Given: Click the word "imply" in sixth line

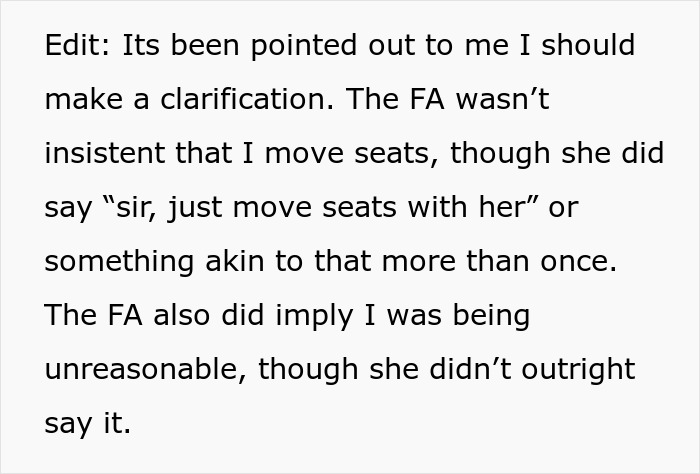Looking at the screenshot, I should pyautogui.click(x=314, y=317).
